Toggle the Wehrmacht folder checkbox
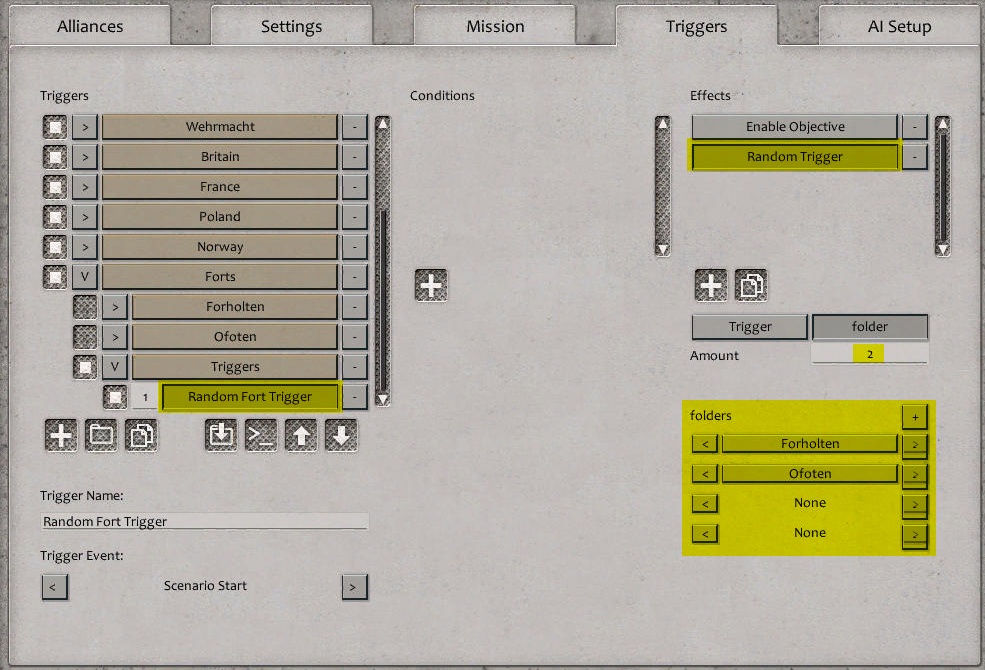 [x=55, y=127]
